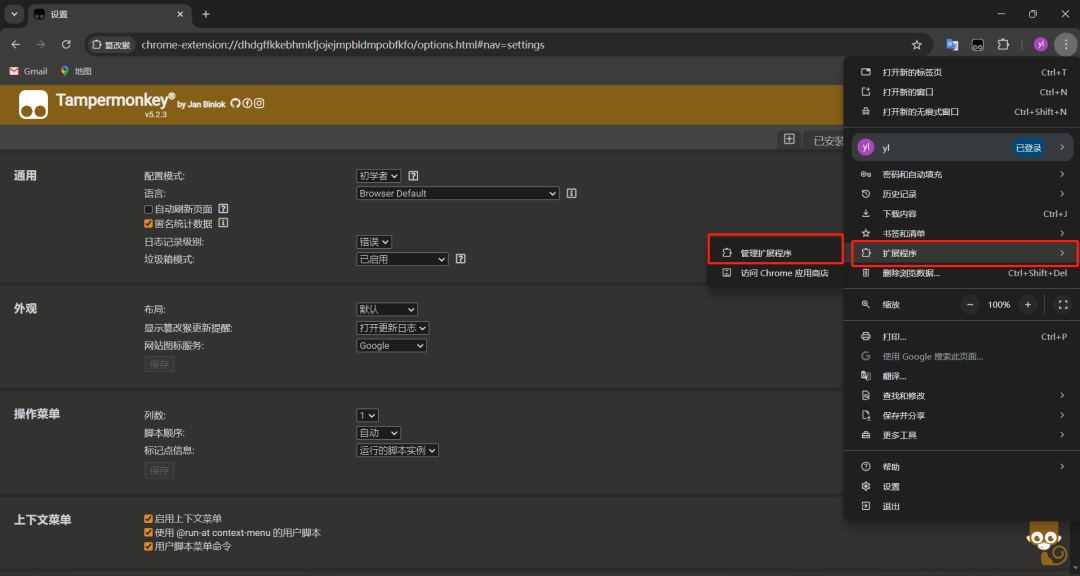Image resolution: width=1080 pixels, height=576 pixels.
Task: Enable the 自动刷新页面 checkbox
Action: 148,209
